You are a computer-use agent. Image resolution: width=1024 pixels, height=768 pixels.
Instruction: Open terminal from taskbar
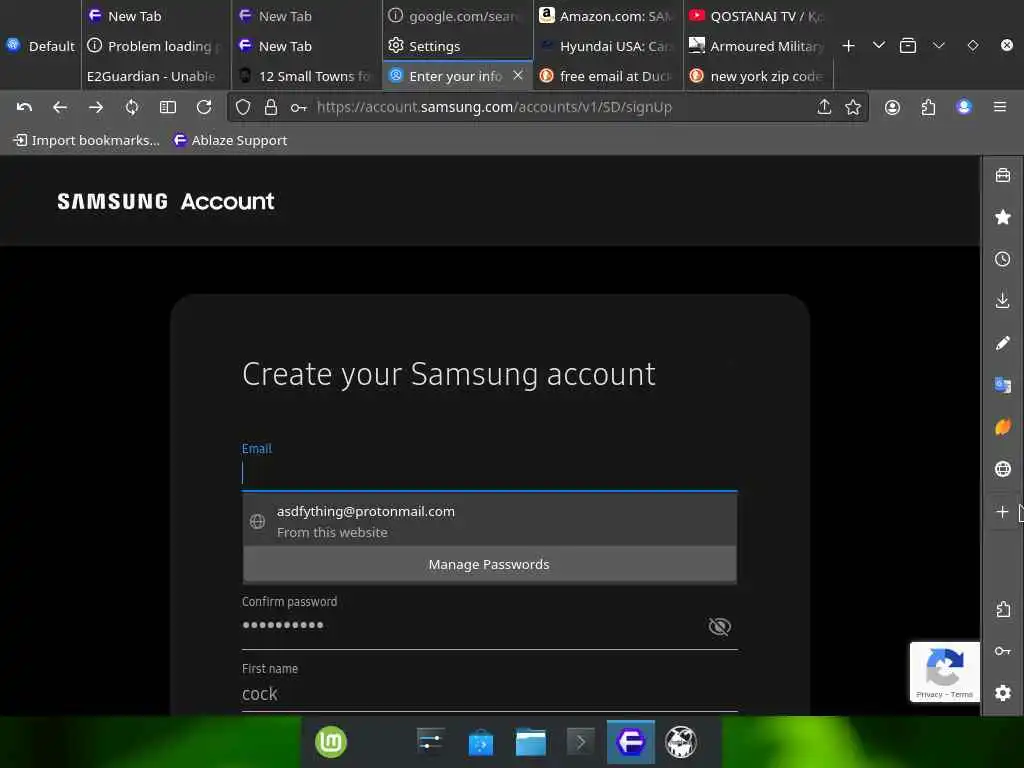click(581, 743)
